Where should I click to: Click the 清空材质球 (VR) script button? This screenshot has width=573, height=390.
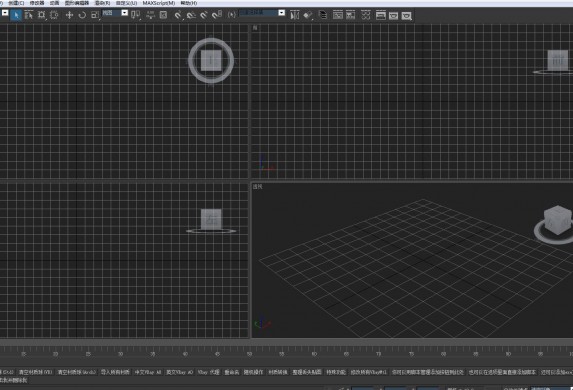[x=35, y=372]
